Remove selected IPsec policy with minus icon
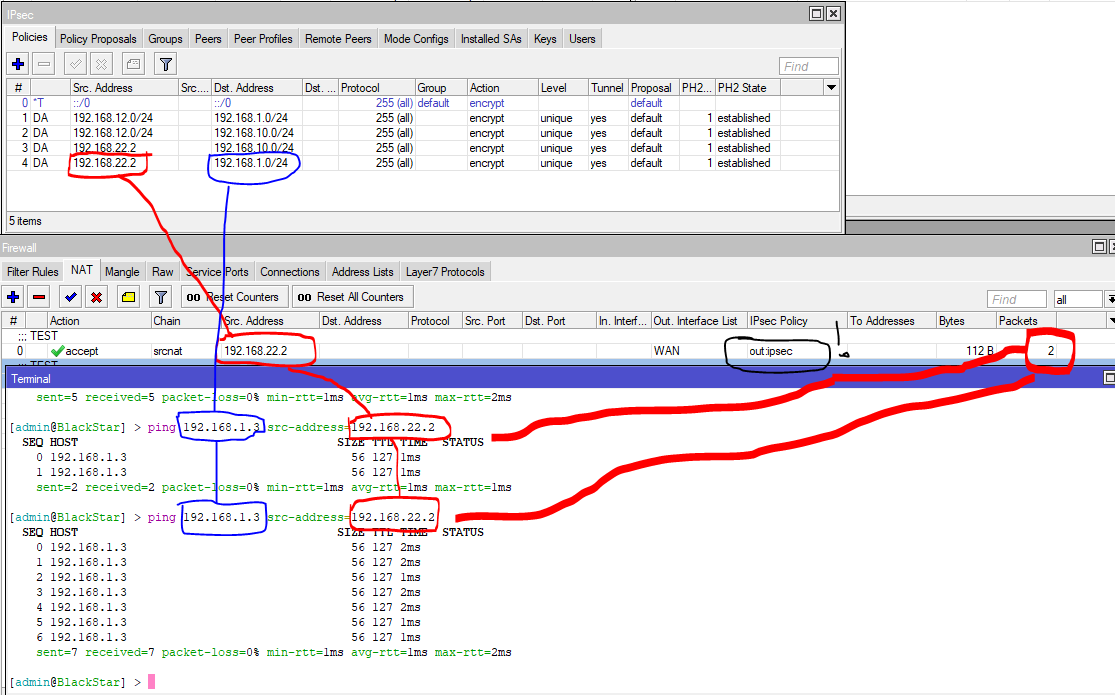Screen dimensions: 1115x695 (x=44, y=64)
